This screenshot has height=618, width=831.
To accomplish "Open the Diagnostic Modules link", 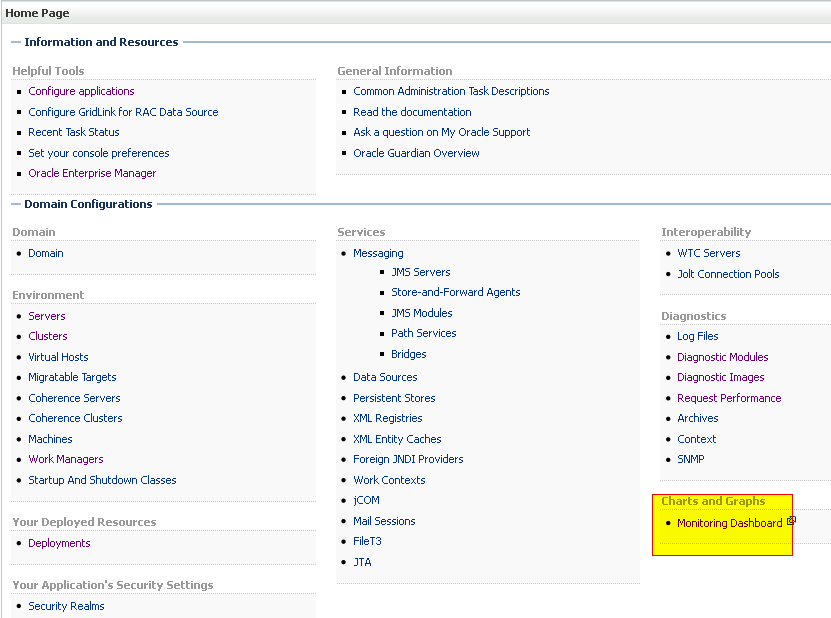I will click(x=722, y=357).
